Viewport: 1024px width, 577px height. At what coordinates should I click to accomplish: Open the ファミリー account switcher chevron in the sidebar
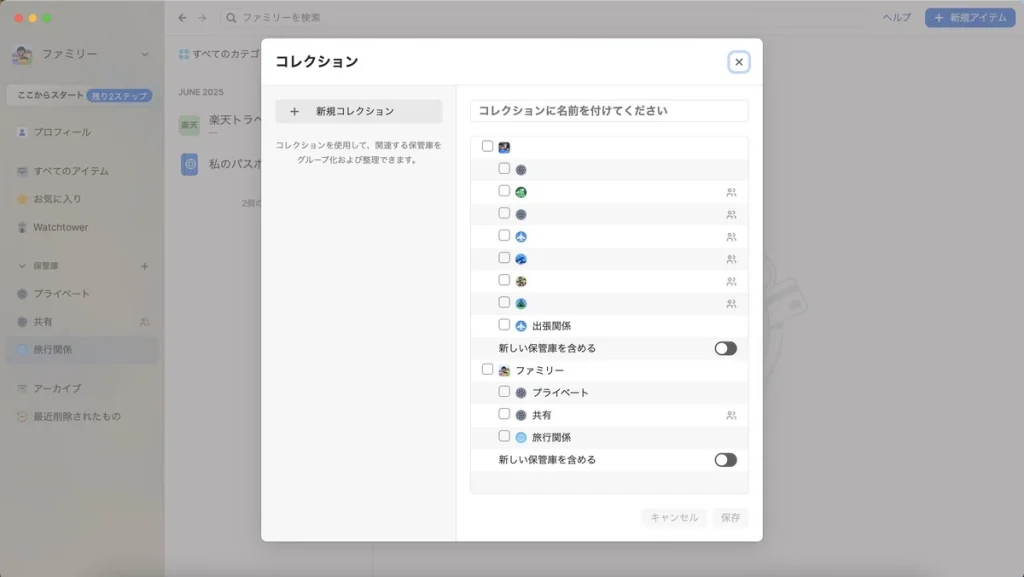pyautogui.click(x=145, y=54)
